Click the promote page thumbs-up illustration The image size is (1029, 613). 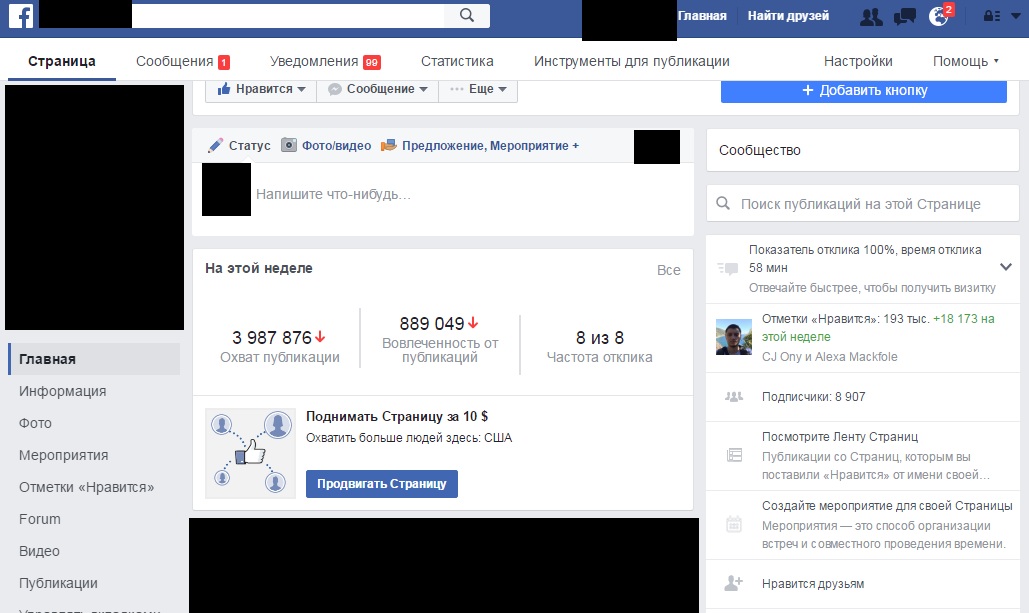(251, 453)
